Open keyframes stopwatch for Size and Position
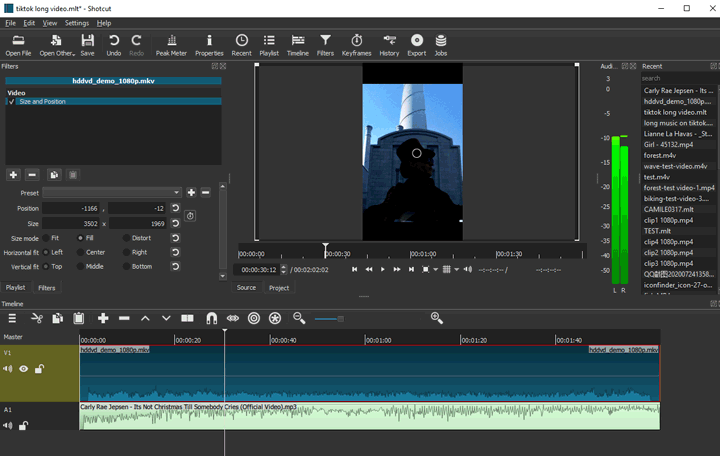The image size is (720, 456). click(x=190, y=215)
